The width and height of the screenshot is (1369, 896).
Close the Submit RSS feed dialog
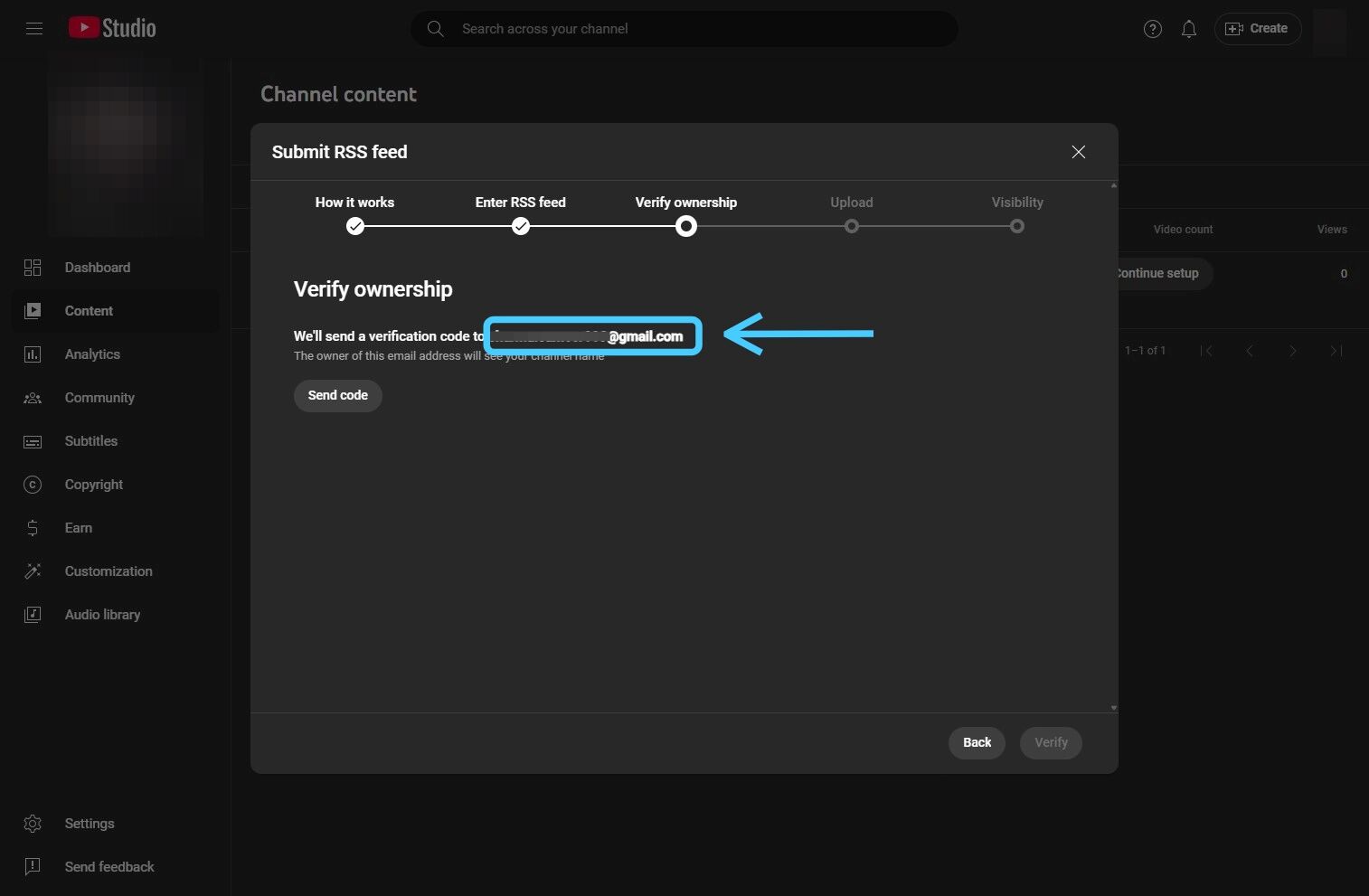pos(1078,152)
